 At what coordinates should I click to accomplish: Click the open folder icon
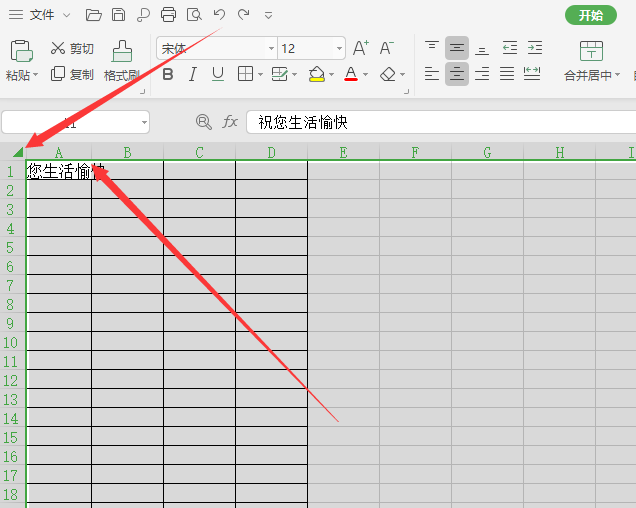pos(93,15)
